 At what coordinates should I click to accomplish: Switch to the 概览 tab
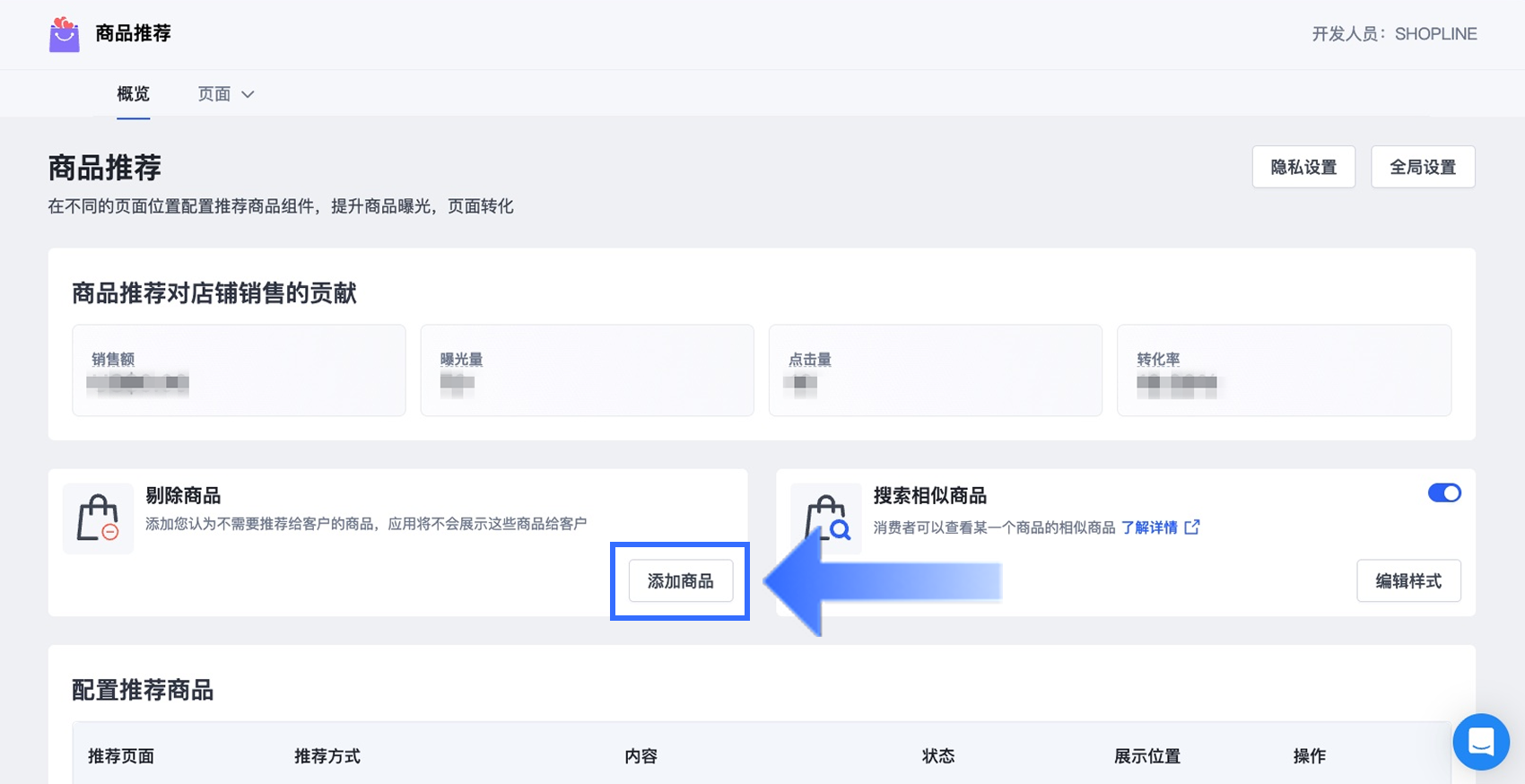point(133,94)
